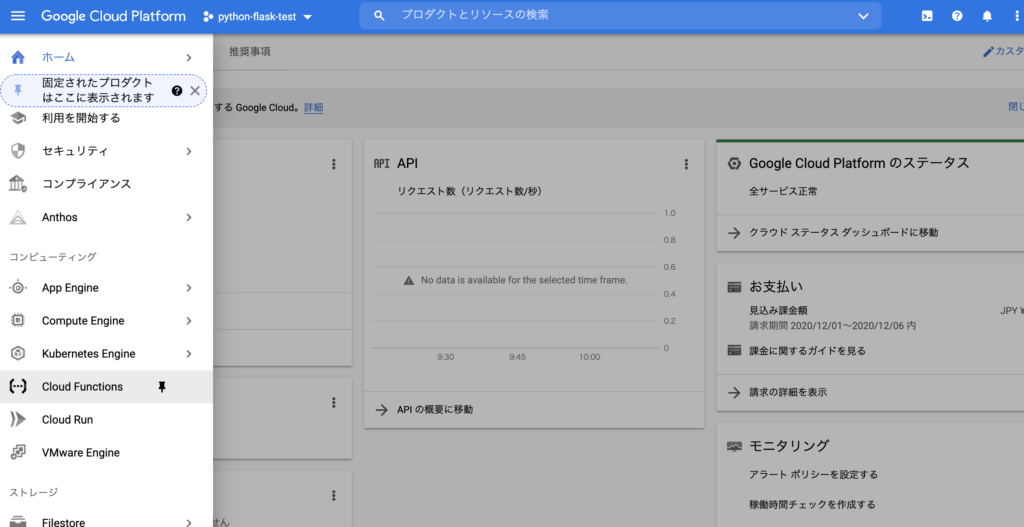Click the search magnifier icon
The height and width of the screenshot is (527, 1024).
379,16
